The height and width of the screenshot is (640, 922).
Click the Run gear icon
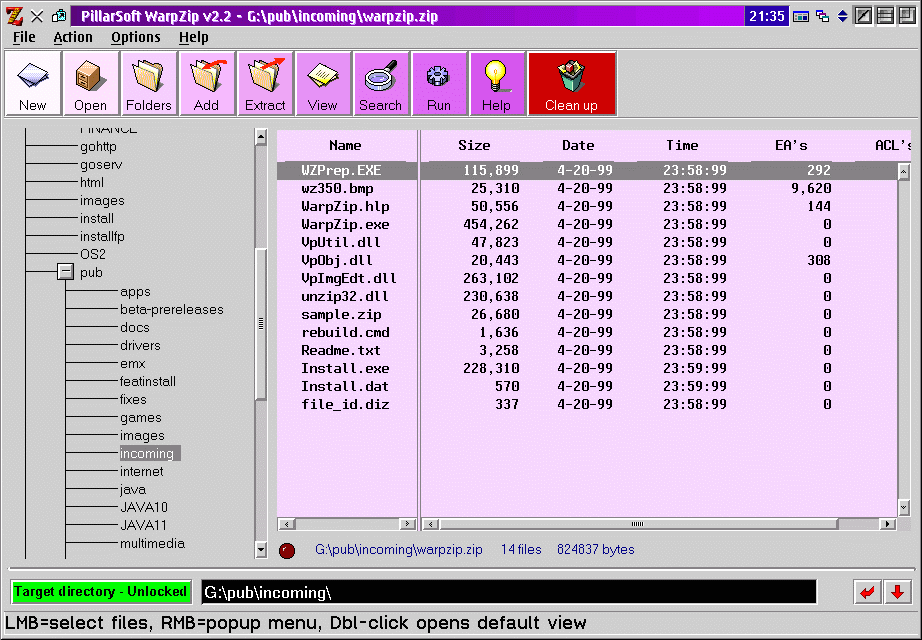[x=439, y=83]
